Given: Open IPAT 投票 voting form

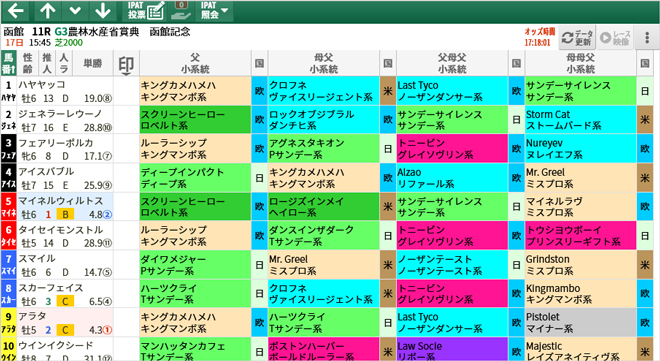Looking at the screenshot, I should coord(146,11).
